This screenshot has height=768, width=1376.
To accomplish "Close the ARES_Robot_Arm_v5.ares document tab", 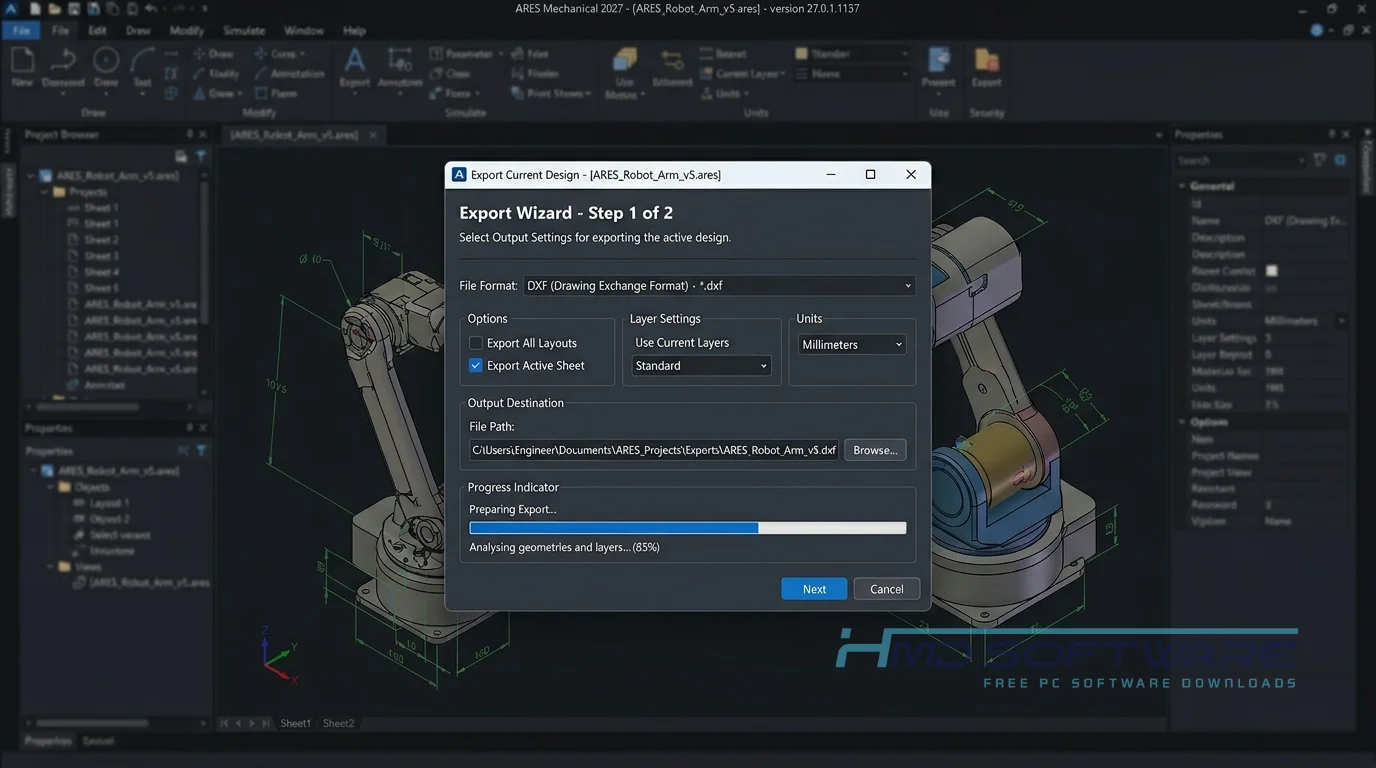I will (373, 134).
